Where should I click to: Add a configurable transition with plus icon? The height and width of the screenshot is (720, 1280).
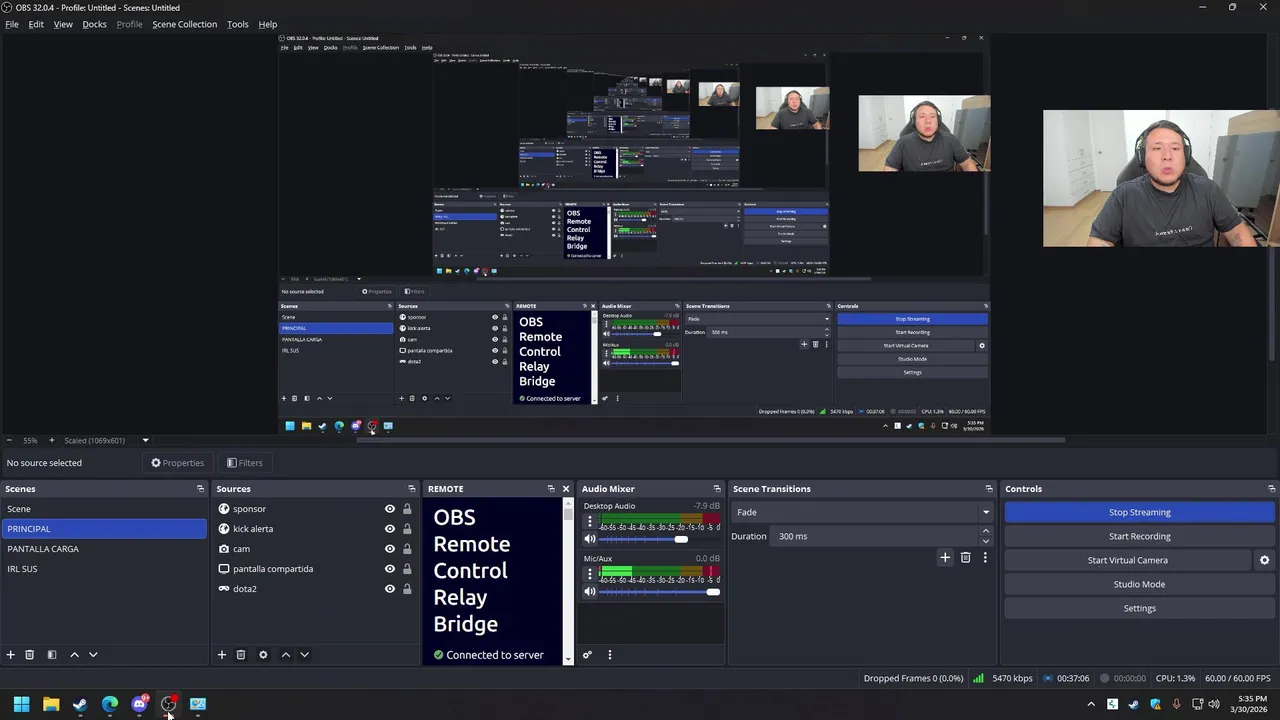[945, 558]
